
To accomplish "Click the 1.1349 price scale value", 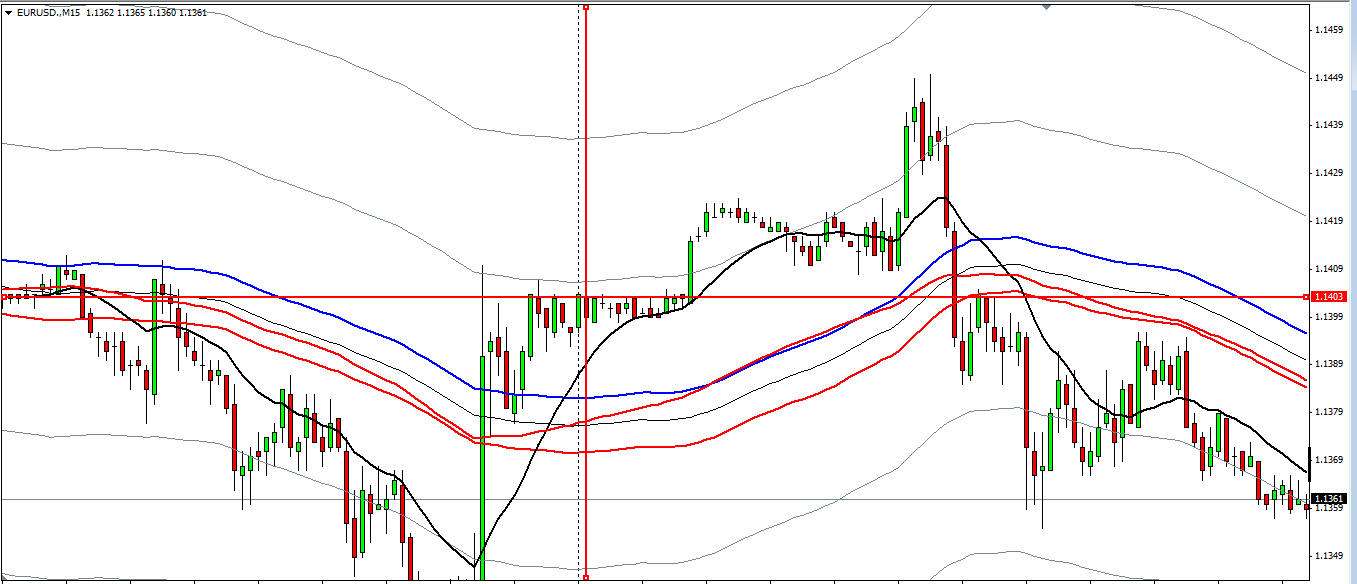I will 1331,555.
